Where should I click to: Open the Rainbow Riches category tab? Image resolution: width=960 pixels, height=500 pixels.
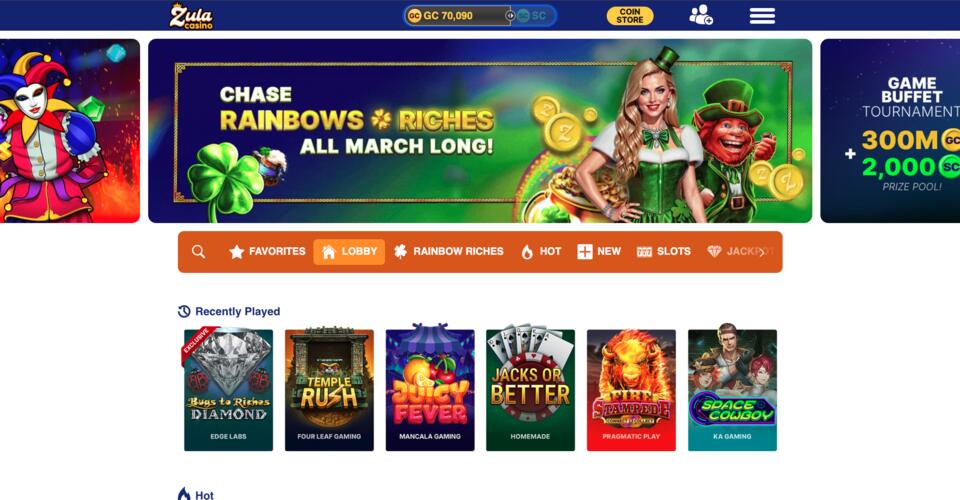click(449, 252)
